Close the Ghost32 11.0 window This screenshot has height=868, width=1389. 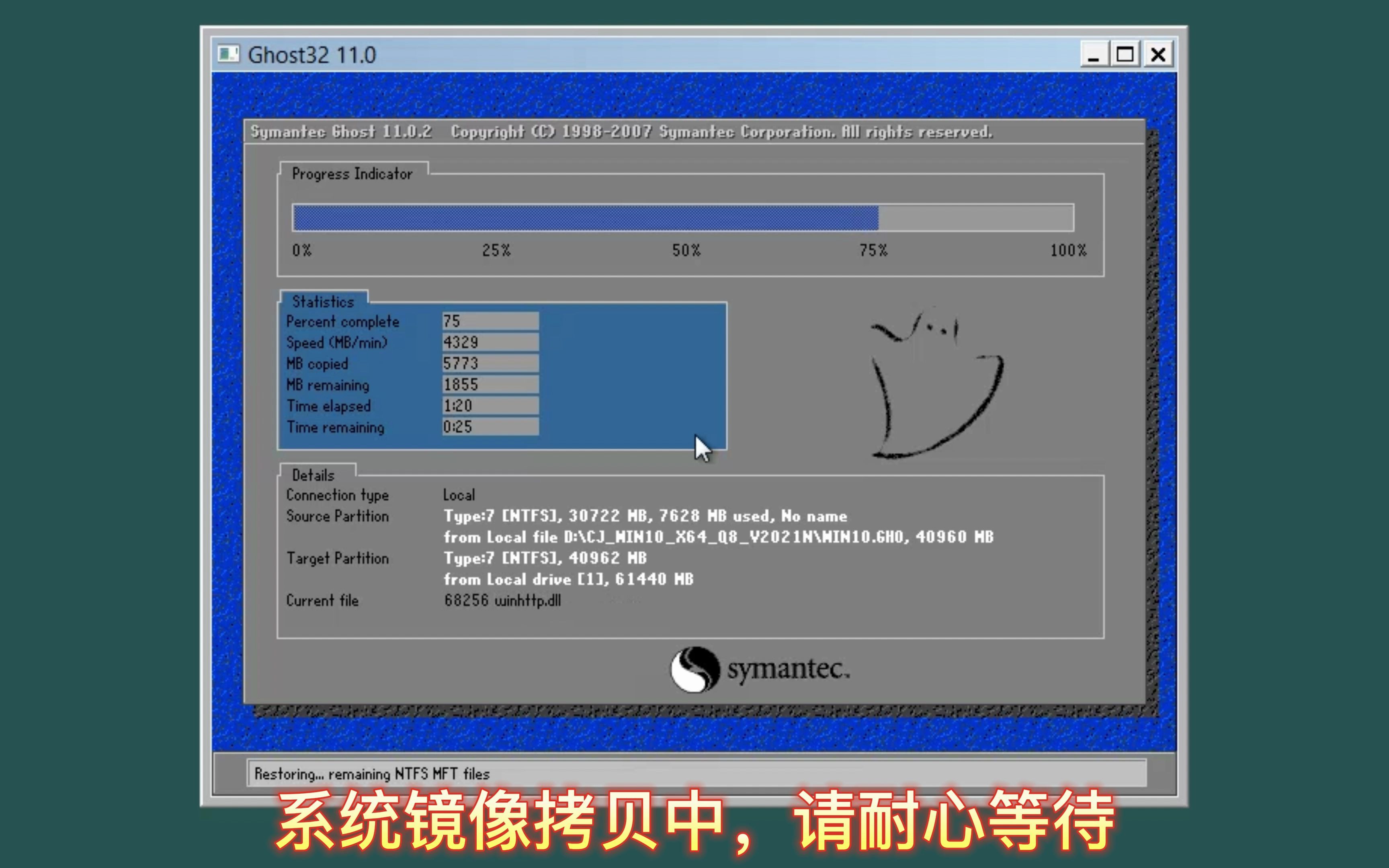tap(1157, 55)
